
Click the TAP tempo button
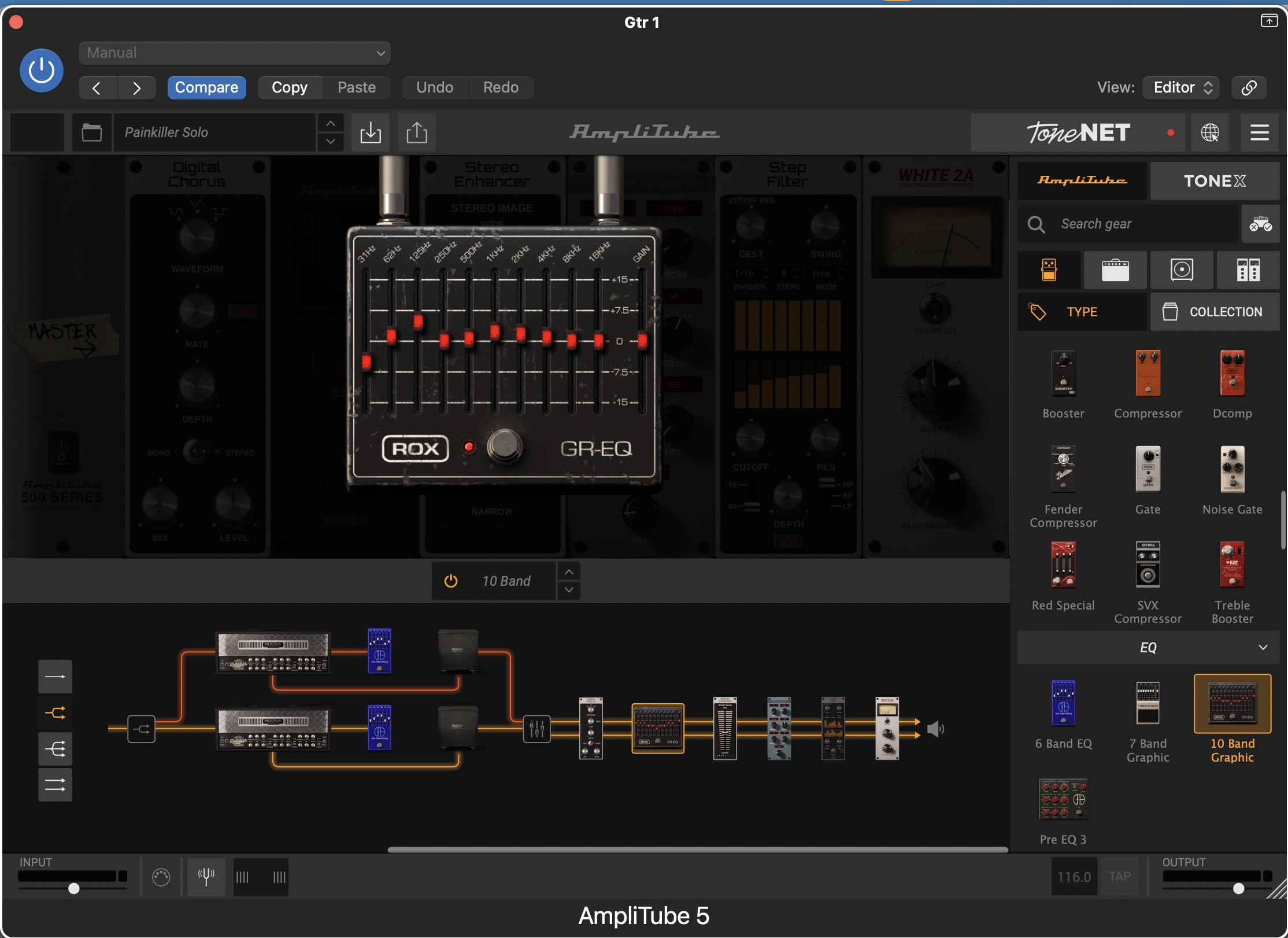point(1120,877)
